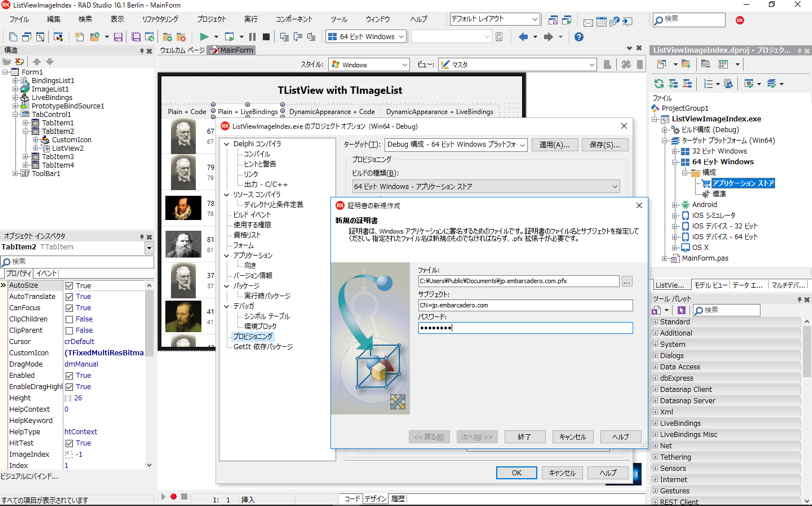Image resolution: width=812 pixels, height=506 pixels.
Task: Click the Tool Palette vertical scrollbar
Action: [x=807, y=409]
